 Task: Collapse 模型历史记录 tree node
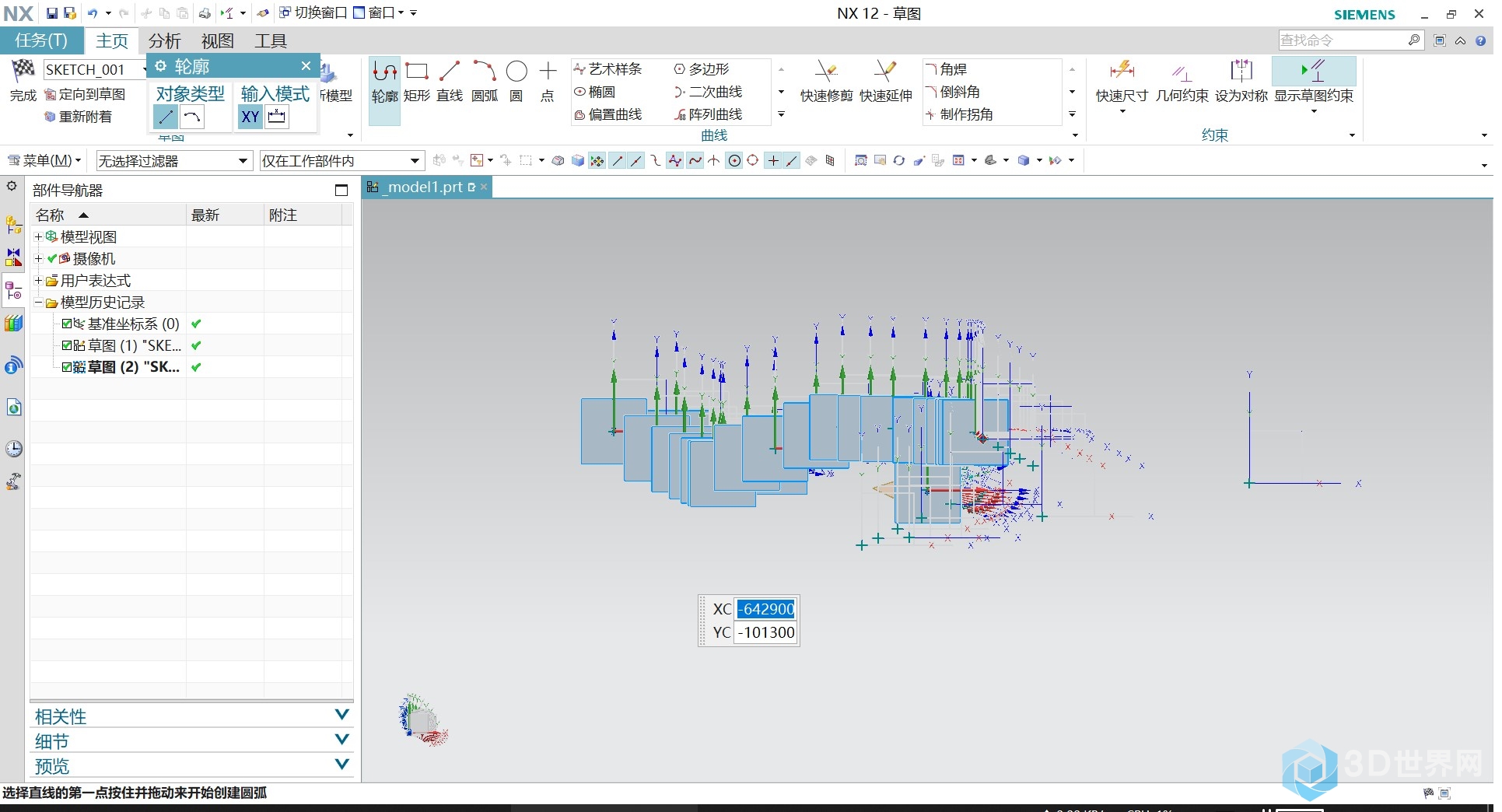[x=38, y=302]
